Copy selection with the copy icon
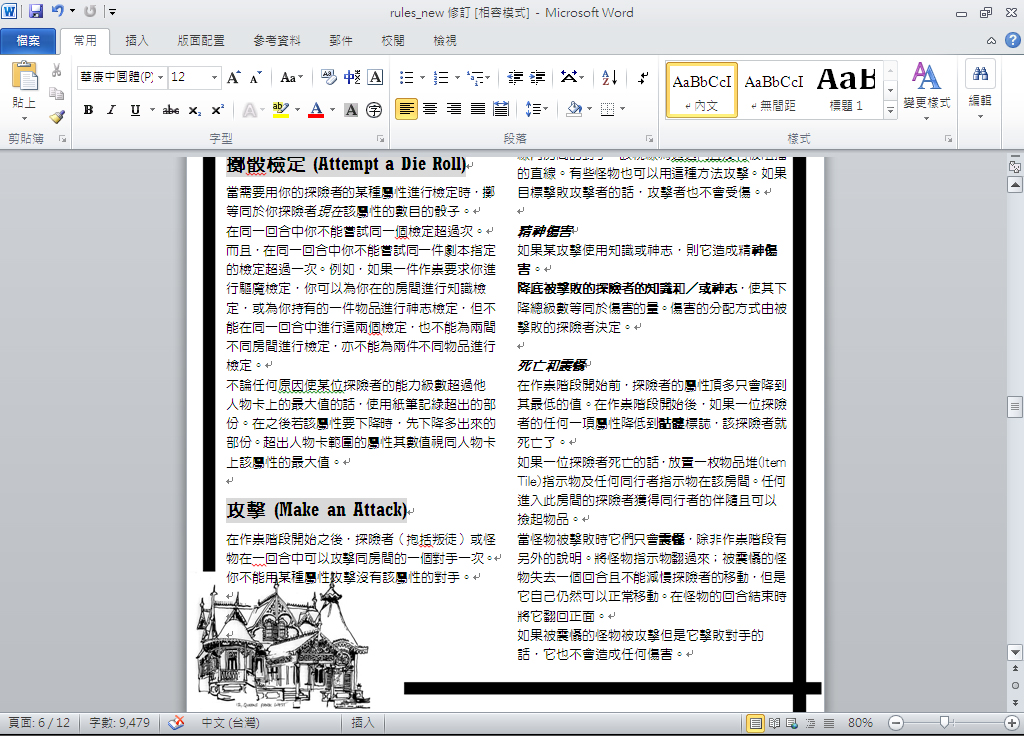The width and height of the screenshot is (1024, 736). point(57,93)
